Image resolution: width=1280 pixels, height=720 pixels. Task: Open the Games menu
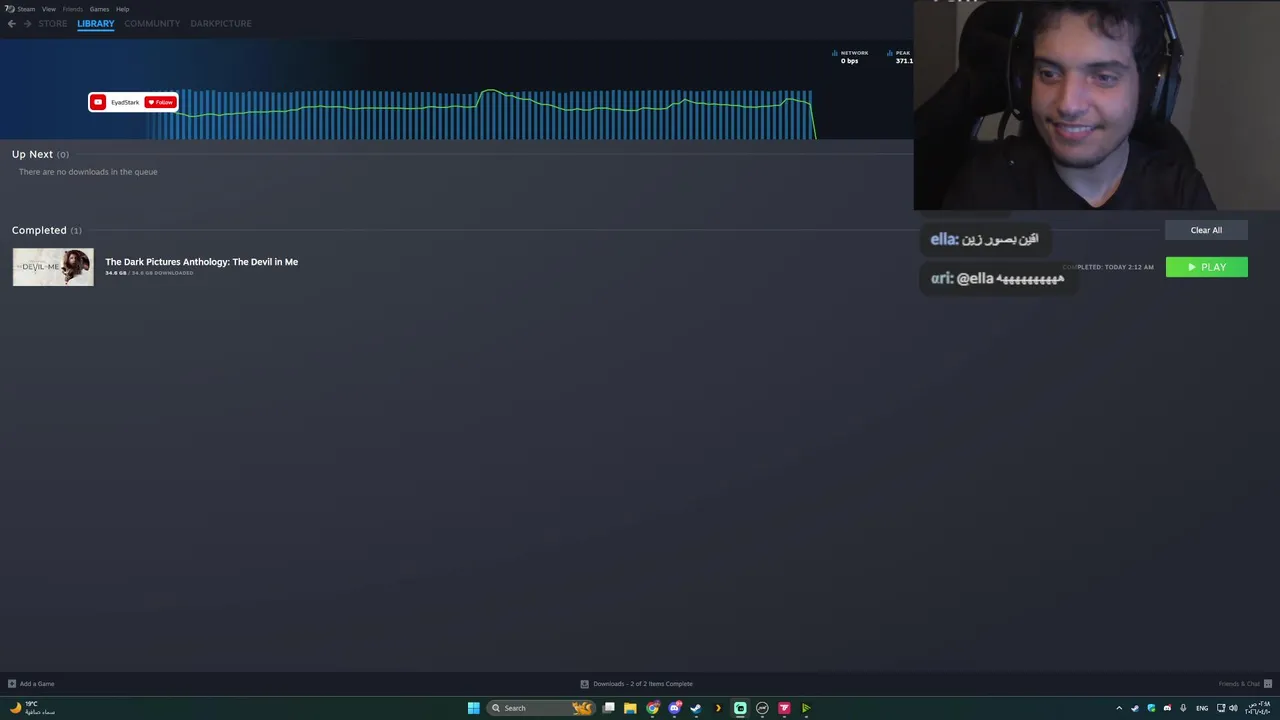100,9
